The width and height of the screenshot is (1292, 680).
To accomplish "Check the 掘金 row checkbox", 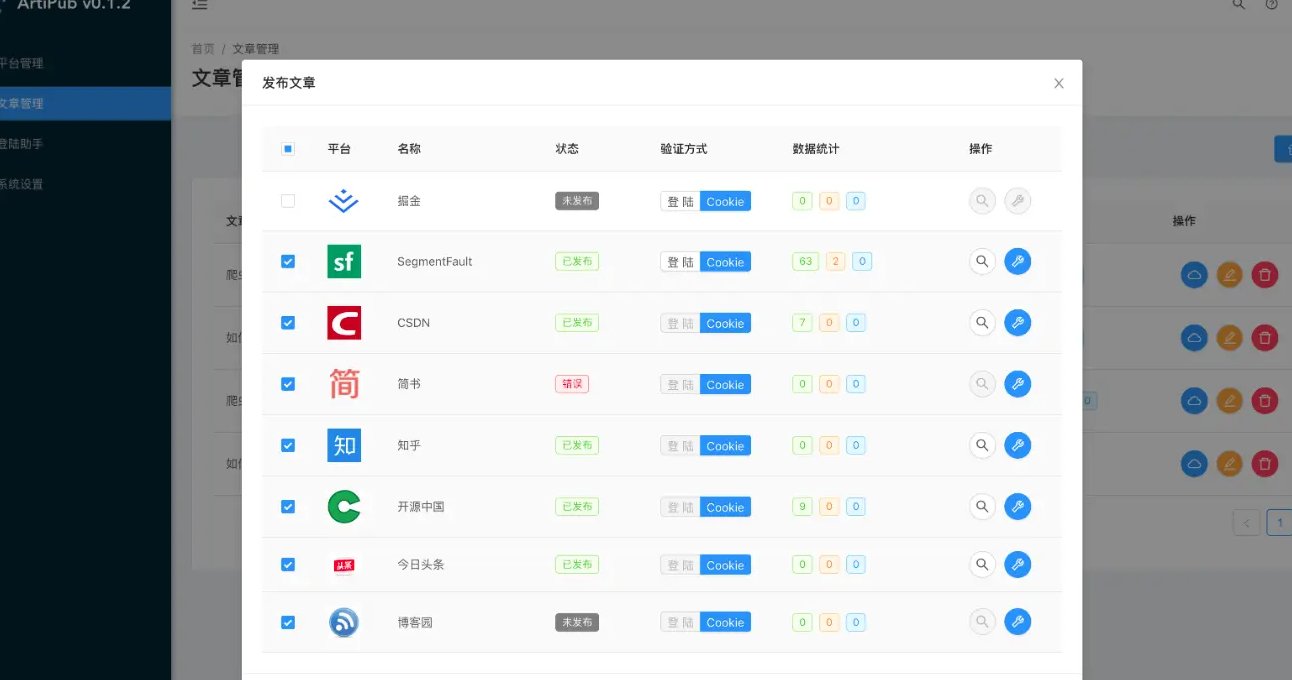I will (288, 201).
